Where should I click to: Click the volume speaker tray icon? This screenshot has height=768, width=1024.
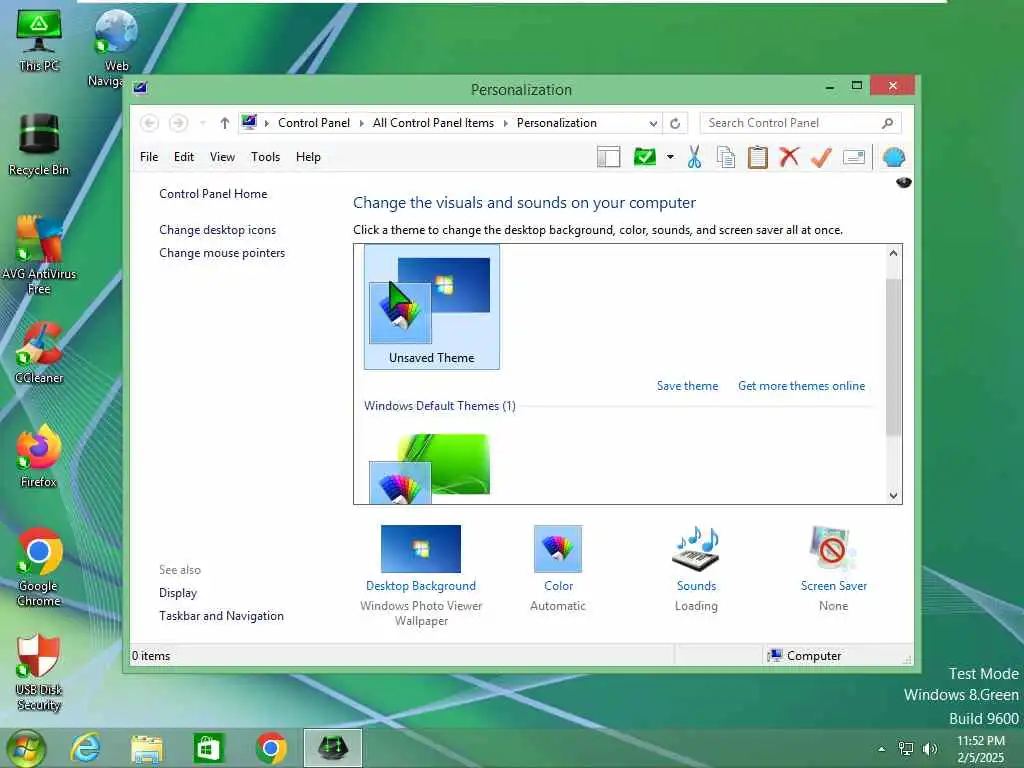click(929, 749)
